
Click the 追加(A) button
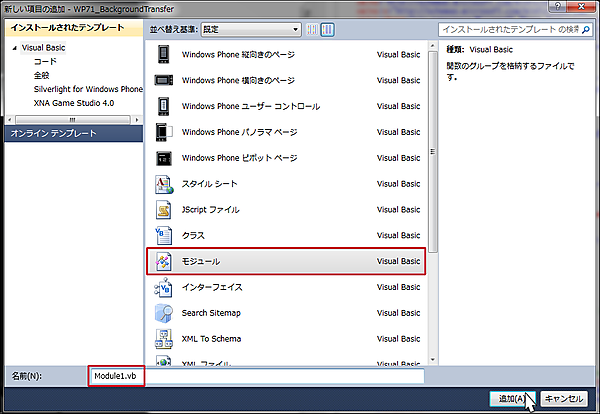point(512,399)
